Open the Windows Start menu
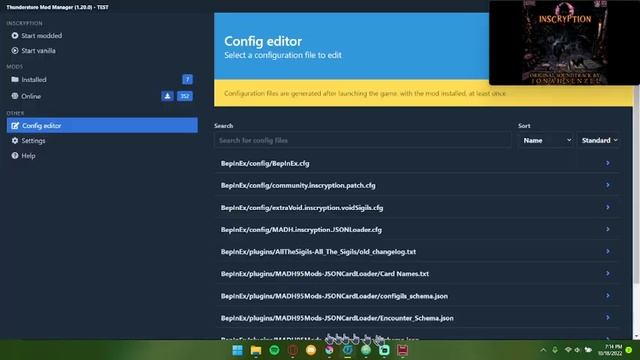The width and height of the screenshot is (640, 360). pos(238,350)
